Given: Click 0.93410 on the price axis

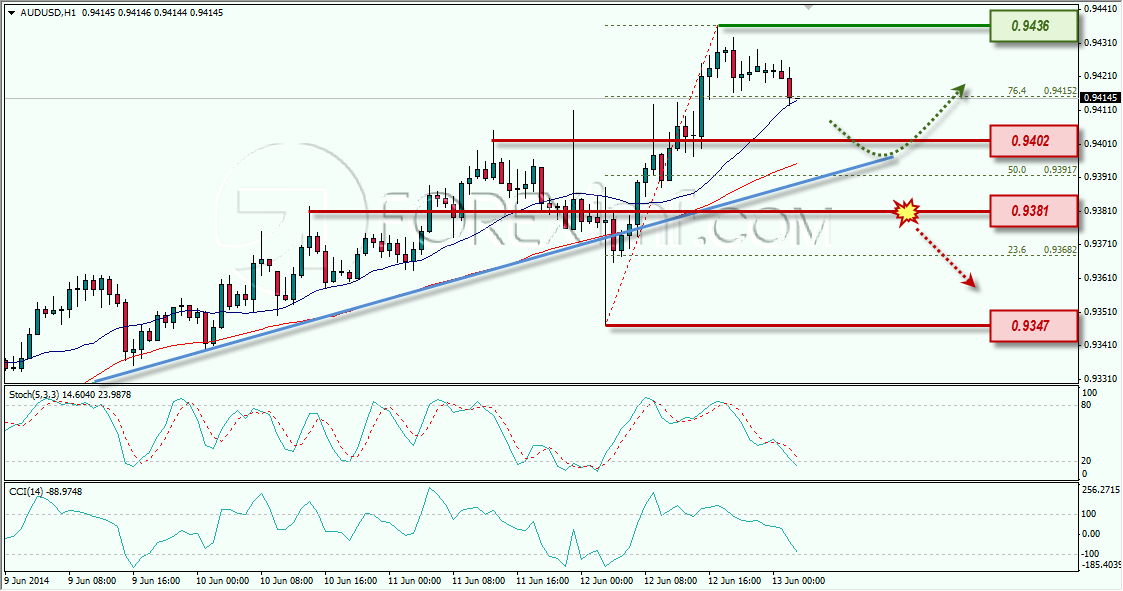Looking at the screenshot, I should pos(1101,345).
